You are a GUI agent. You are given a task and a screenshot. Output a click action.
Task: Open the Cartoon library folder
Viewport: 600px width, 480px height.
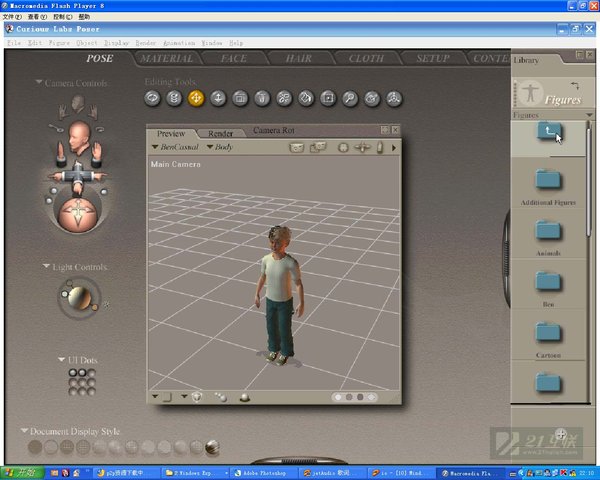tap(548, 332)
